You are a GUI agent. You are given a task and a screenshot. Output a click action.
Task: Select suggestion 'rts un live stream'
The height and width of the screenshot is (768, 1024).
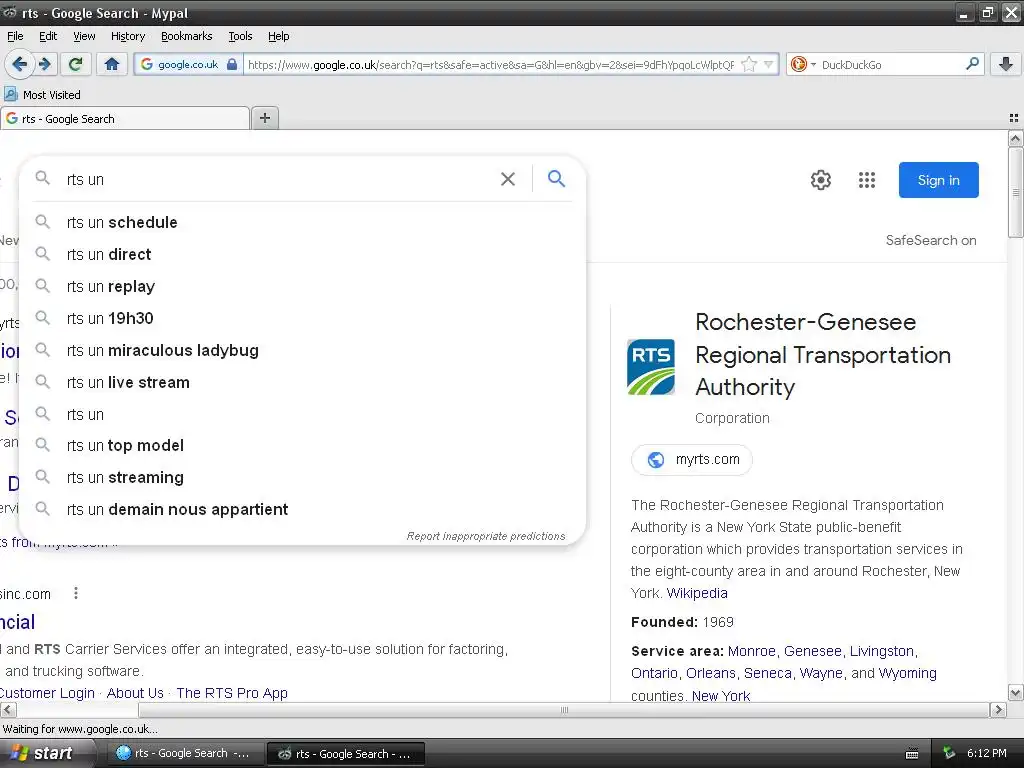tap(303, 382)
